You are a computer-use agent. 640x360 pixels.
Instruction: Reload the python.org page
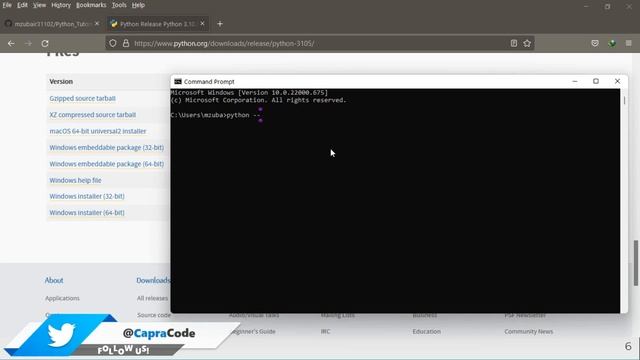[45, 43]
